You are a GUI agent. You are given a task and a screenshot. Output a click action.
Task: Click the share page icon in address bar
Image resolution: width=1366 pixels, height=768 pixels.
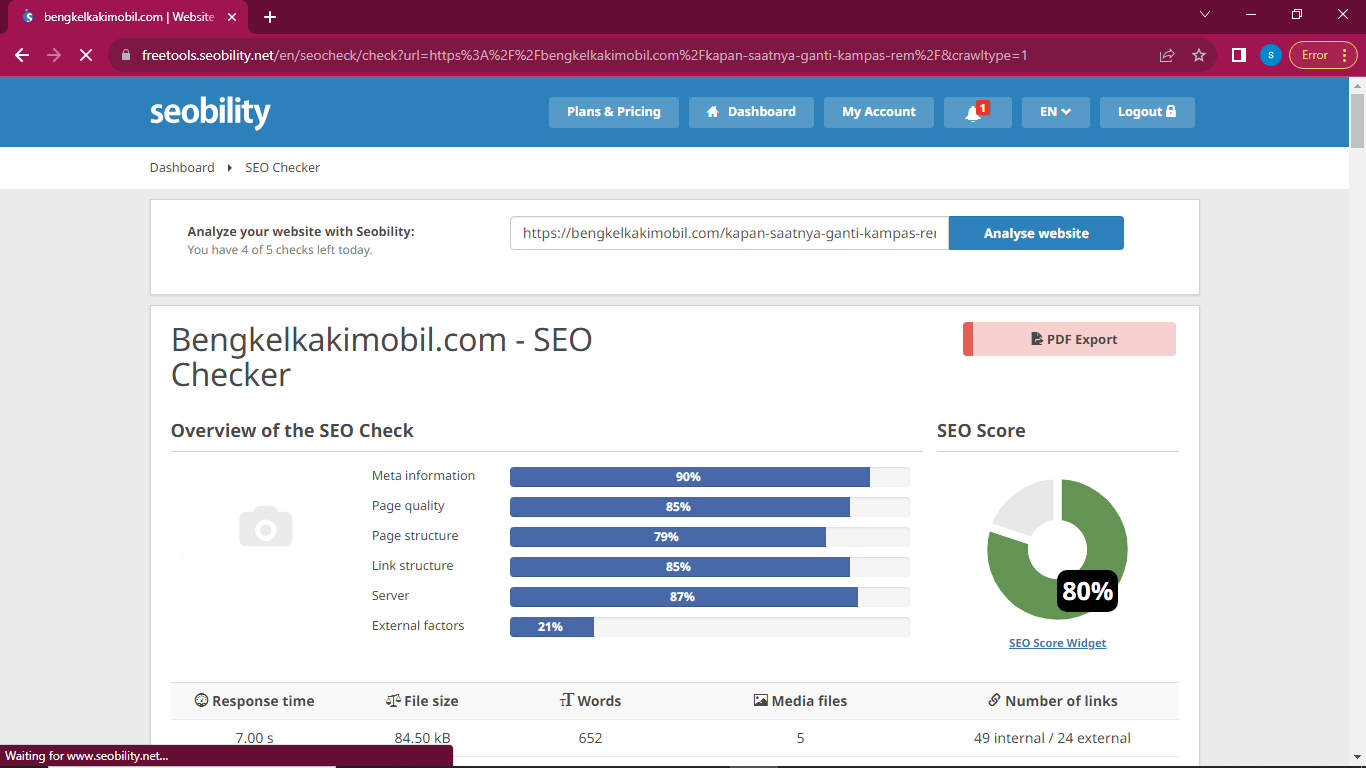[1167, 55]
